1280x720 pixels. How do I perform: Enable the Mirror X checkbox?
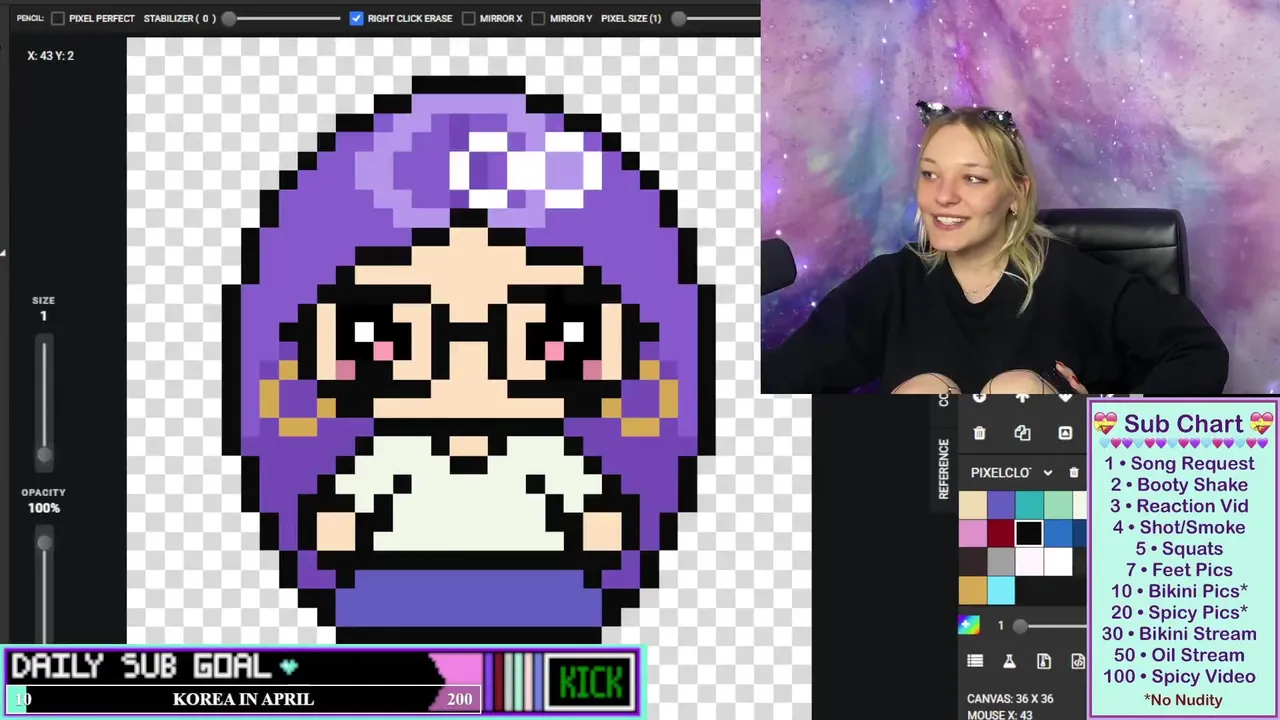(467, 18)
